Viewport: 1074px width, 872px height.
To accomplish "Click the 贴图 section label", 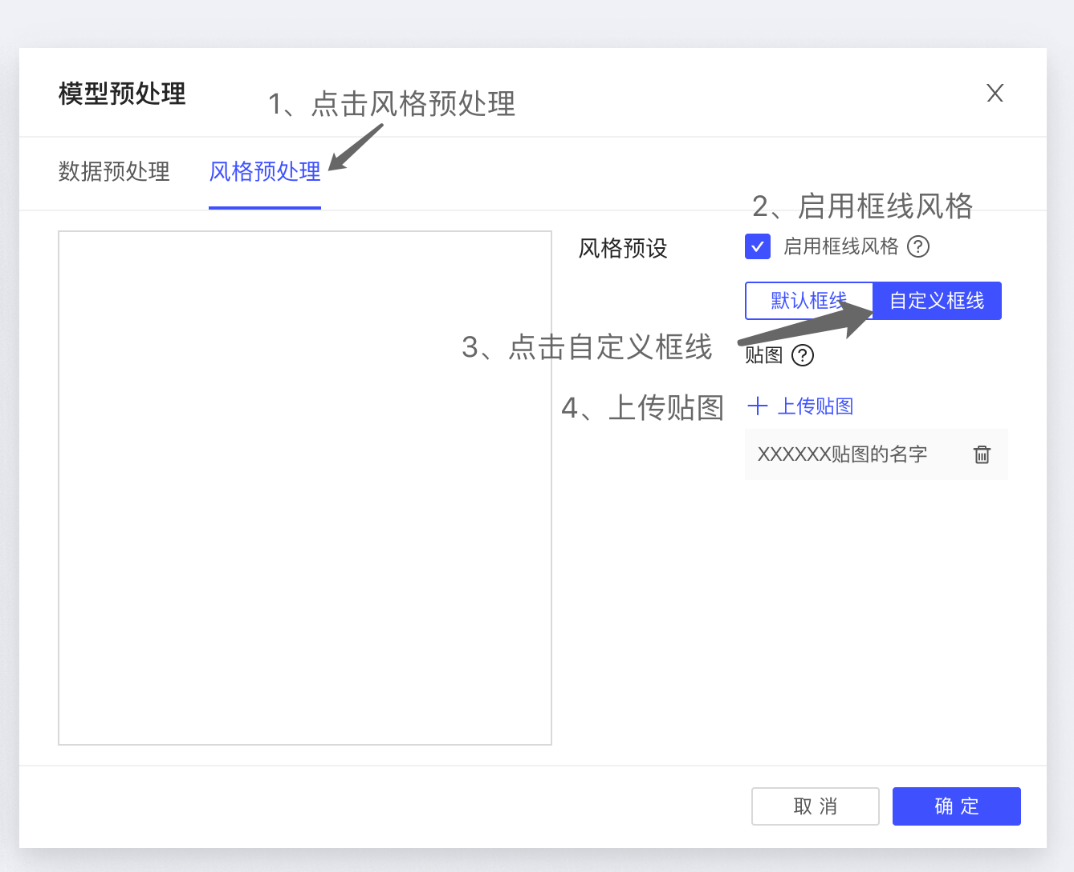I will pyautogui.click(x=764, y=356).
